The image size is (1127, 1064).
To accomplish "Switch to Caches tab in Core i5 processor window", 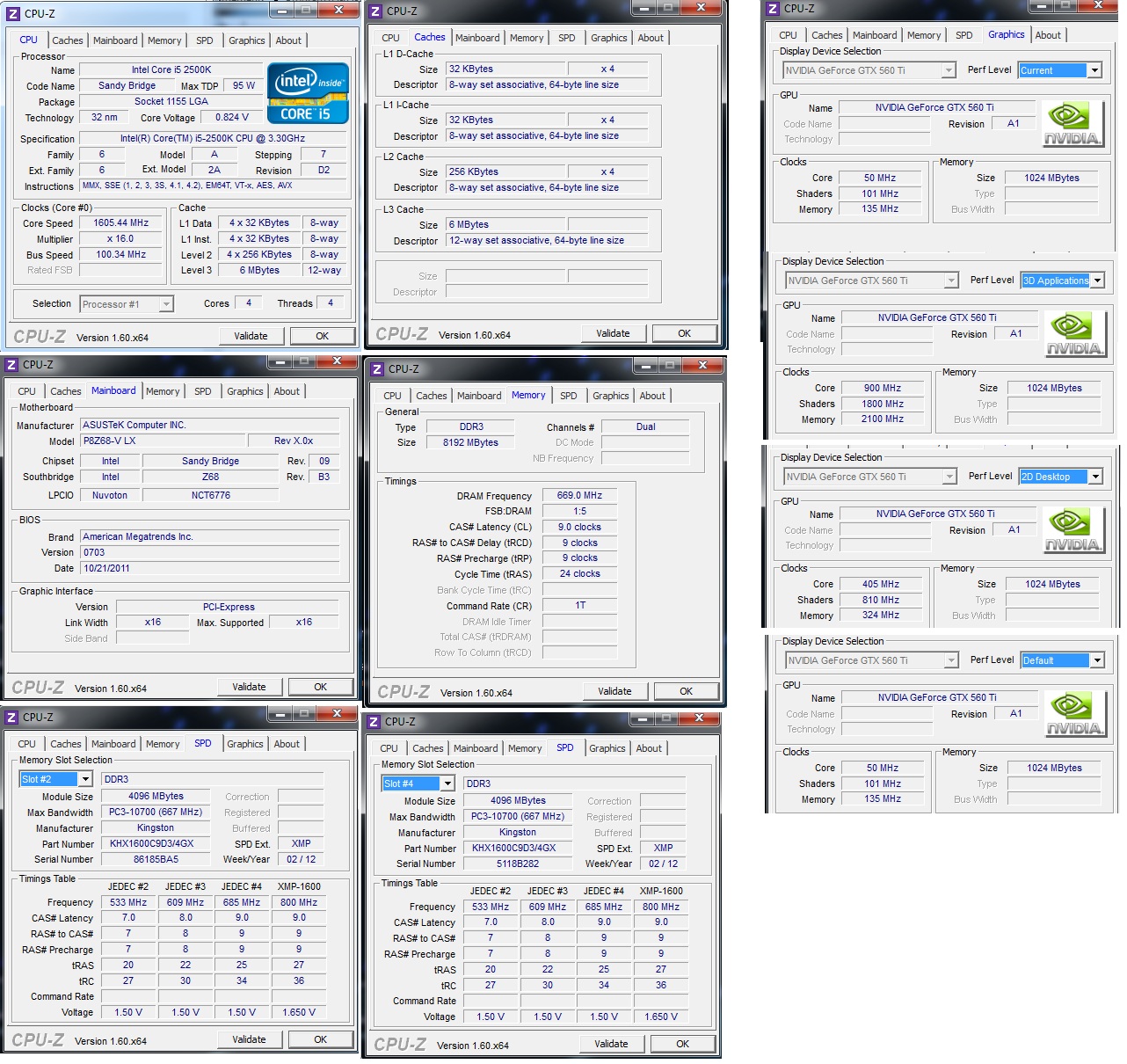I will (x=68, y=40).
